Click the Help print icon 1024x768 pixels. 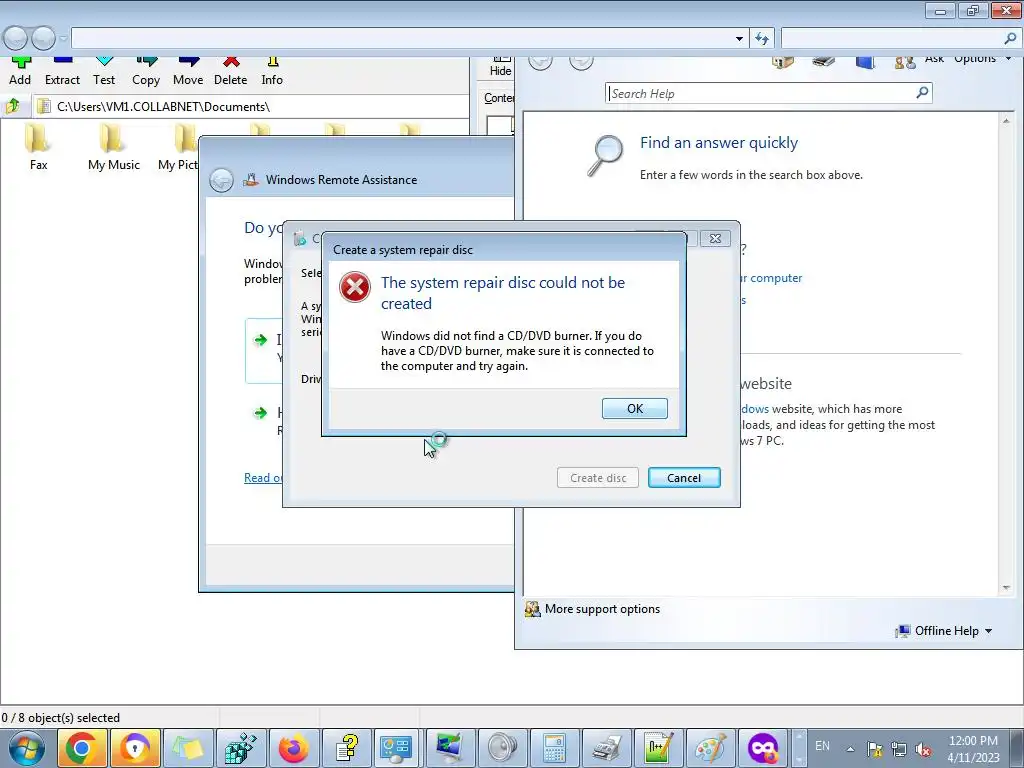(x=824, y=62)
